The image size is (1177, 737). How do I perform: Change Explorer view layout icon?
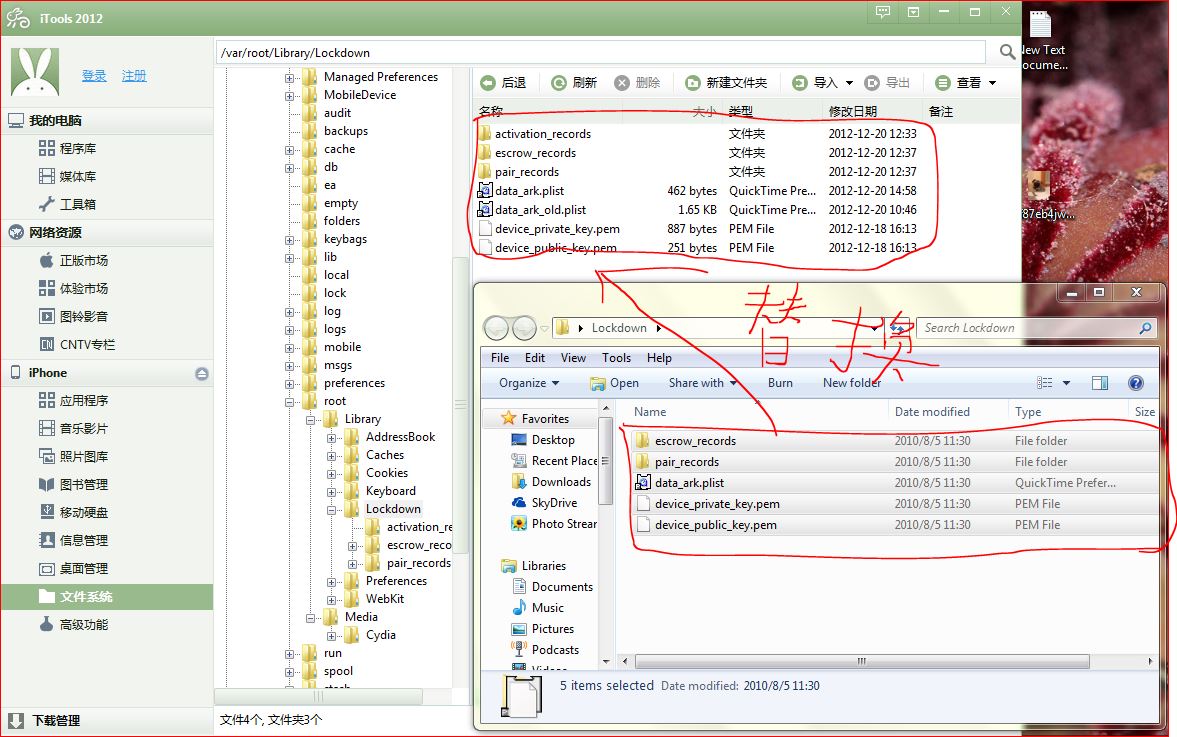pyautogui.click(x=1045, y=383)
